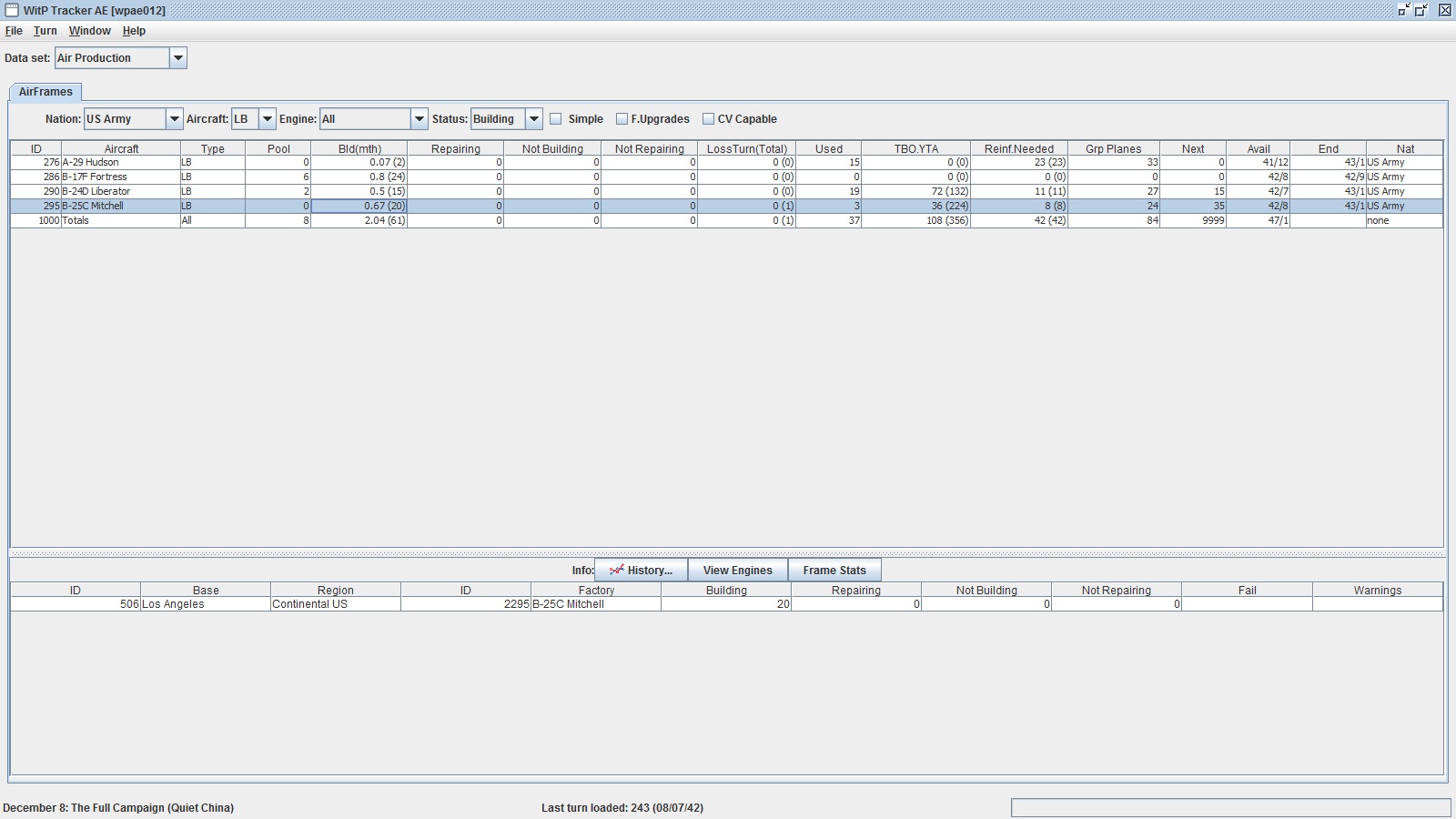Expand the Engine dropdown showing All
This screenshot has height=819, width=1456.
tap(419, 119)
